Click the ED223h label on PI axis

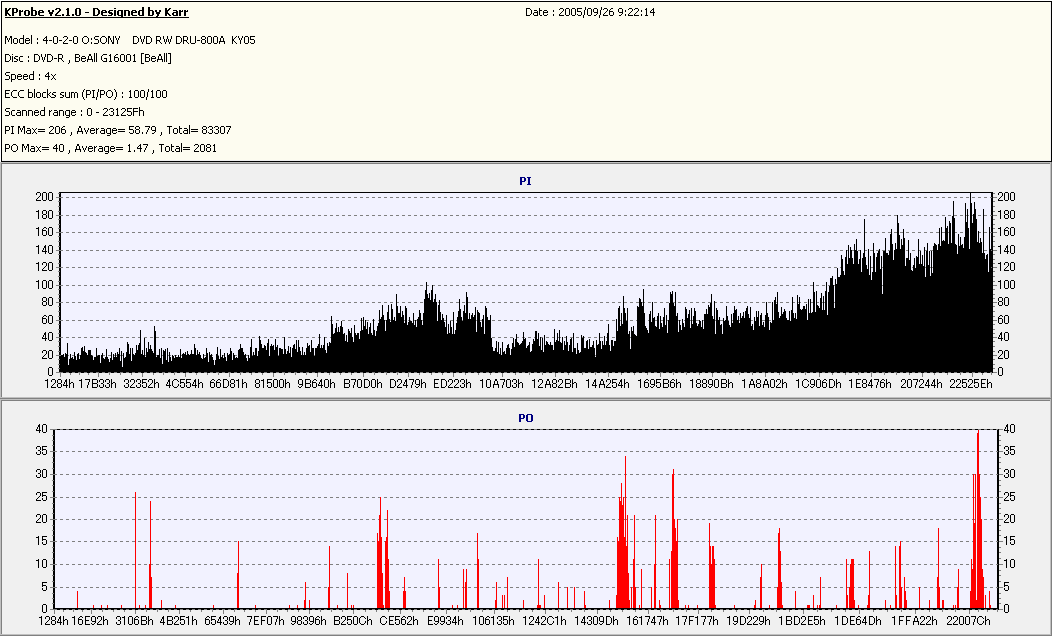pos(452,383)
